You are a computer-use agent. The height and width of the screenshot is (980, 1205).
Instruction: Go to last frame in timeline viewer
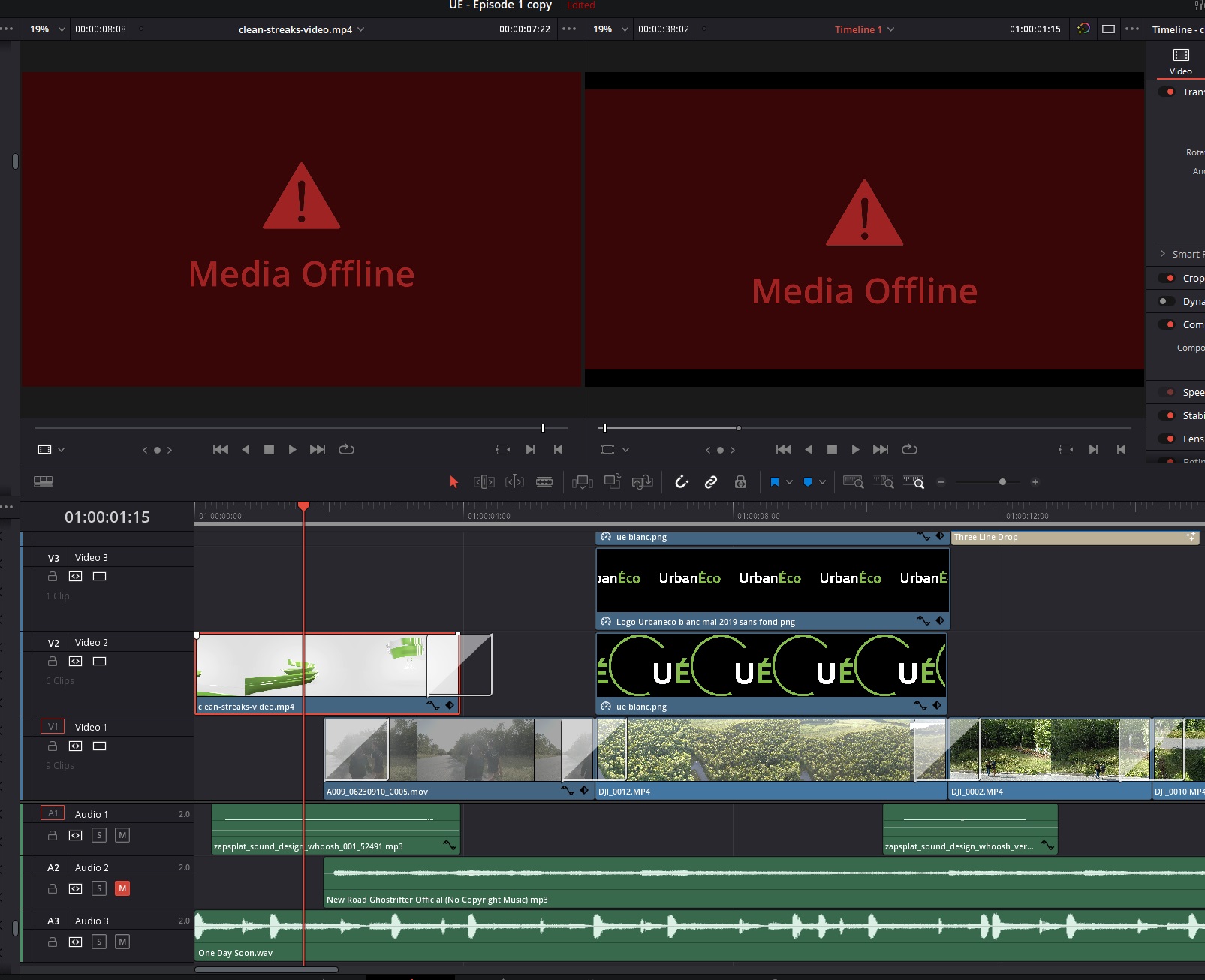click(x=881, y=449)
